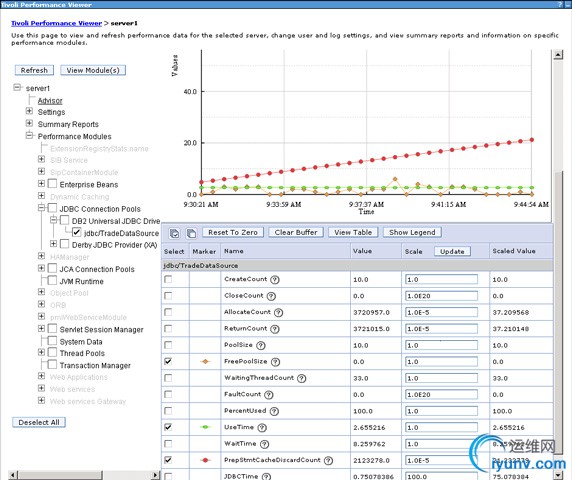
Task: Edit the CloseCount scale field
Action: pyautogui.click(x=441, y=296)
